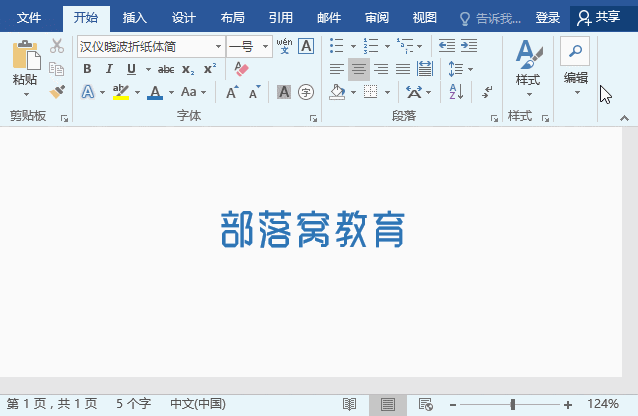
Task: Switch to Read Mode view in status bar
Action: (x=350, y=404)
